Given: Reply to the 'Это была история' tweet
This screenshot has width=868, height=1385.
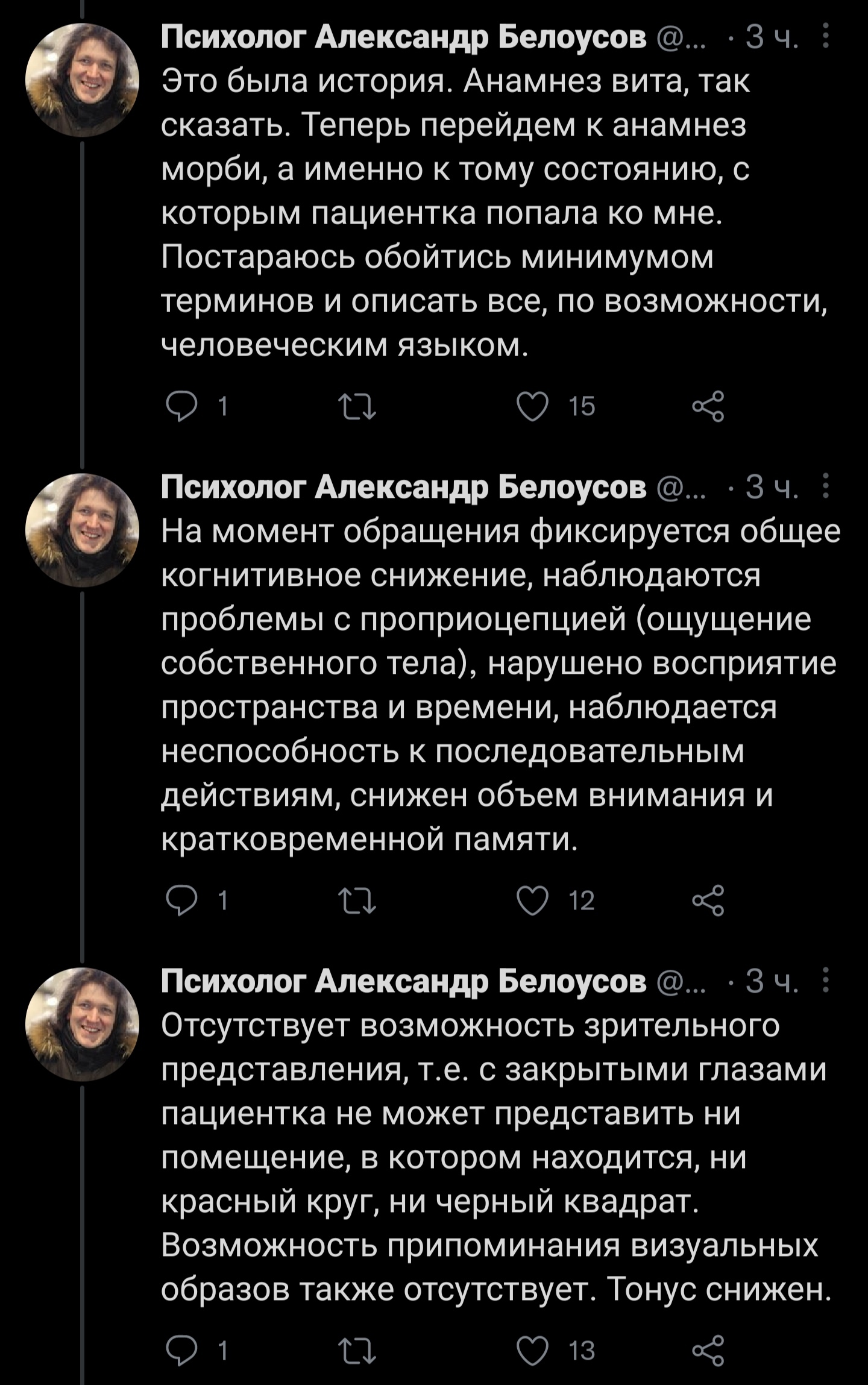Looking at the screenshot, I should pyautogui.click(x=181, y=406).
